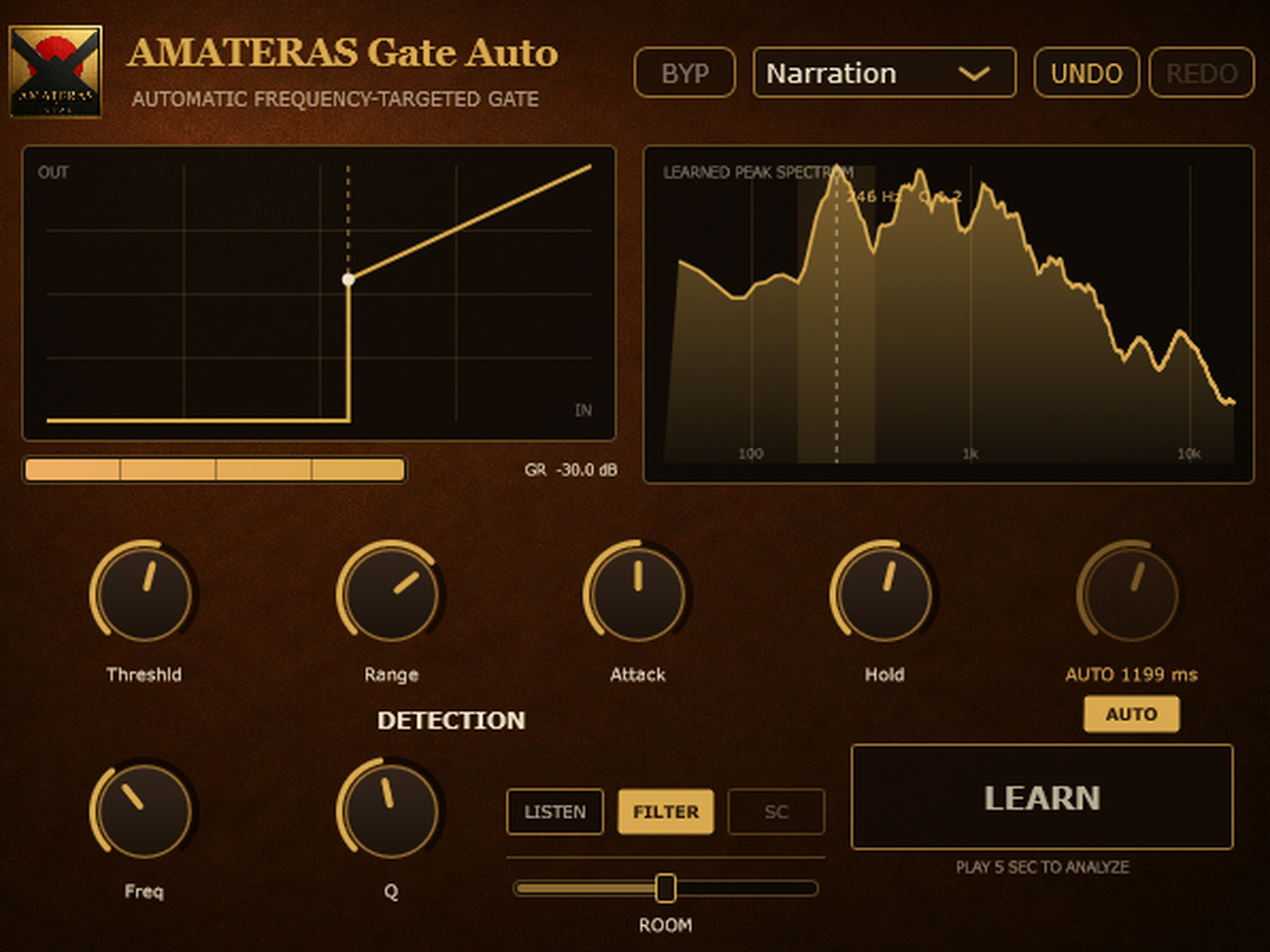Click the 10k frequency axis label
Image resolution: width=1270 pixels, height=952 pixels.
click(x=1188, y=454)
